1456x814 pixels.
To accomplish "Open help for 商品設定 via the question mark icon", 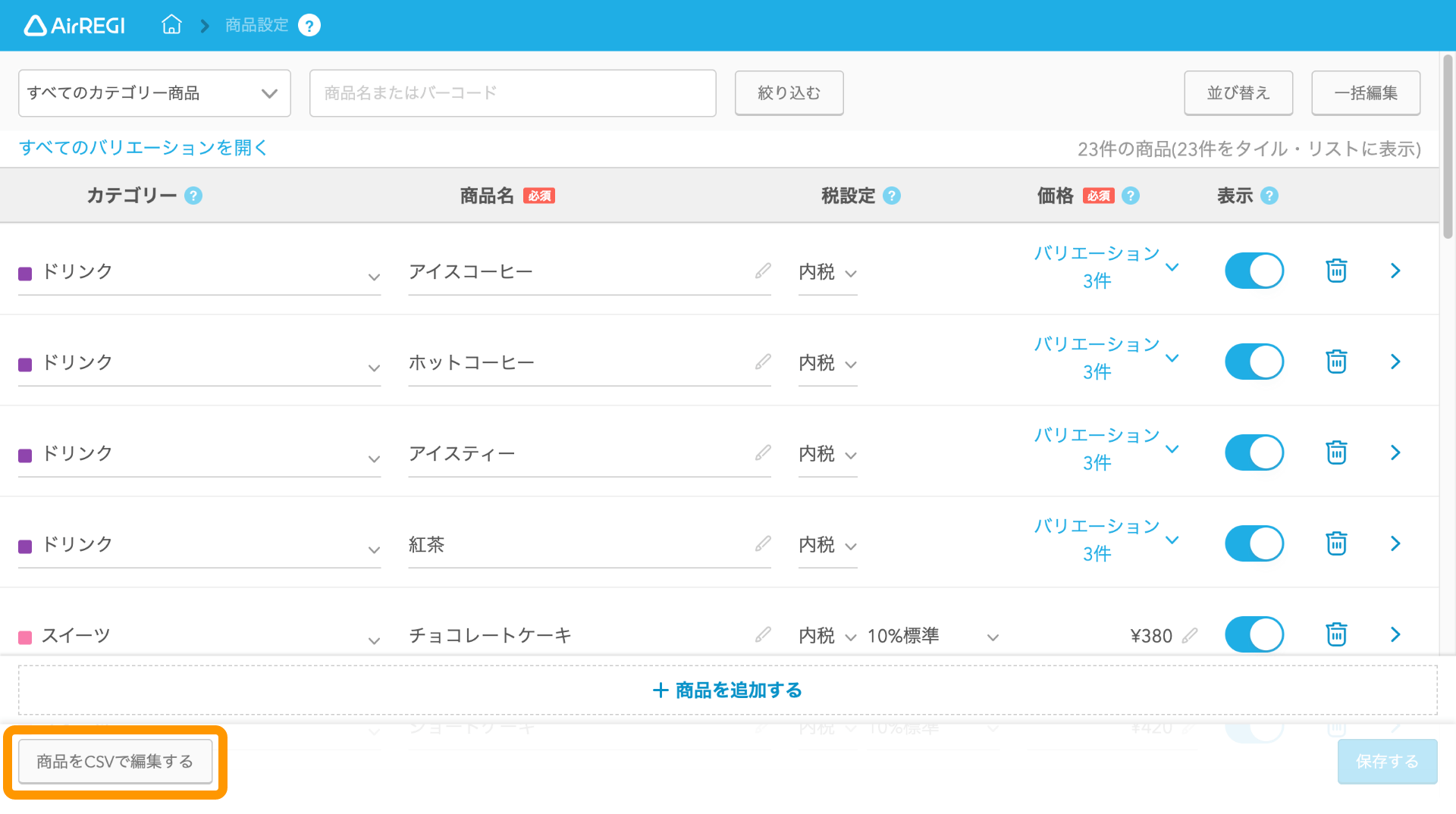I will tap(309, 24).
